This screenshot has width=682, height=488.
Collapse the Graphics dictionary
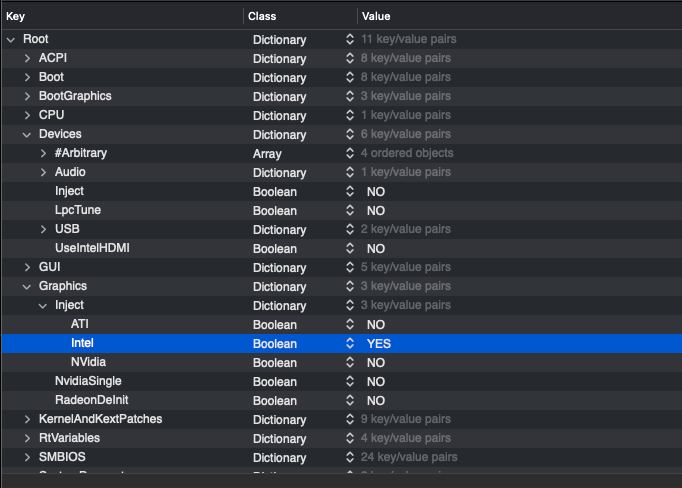click(27, 286)
